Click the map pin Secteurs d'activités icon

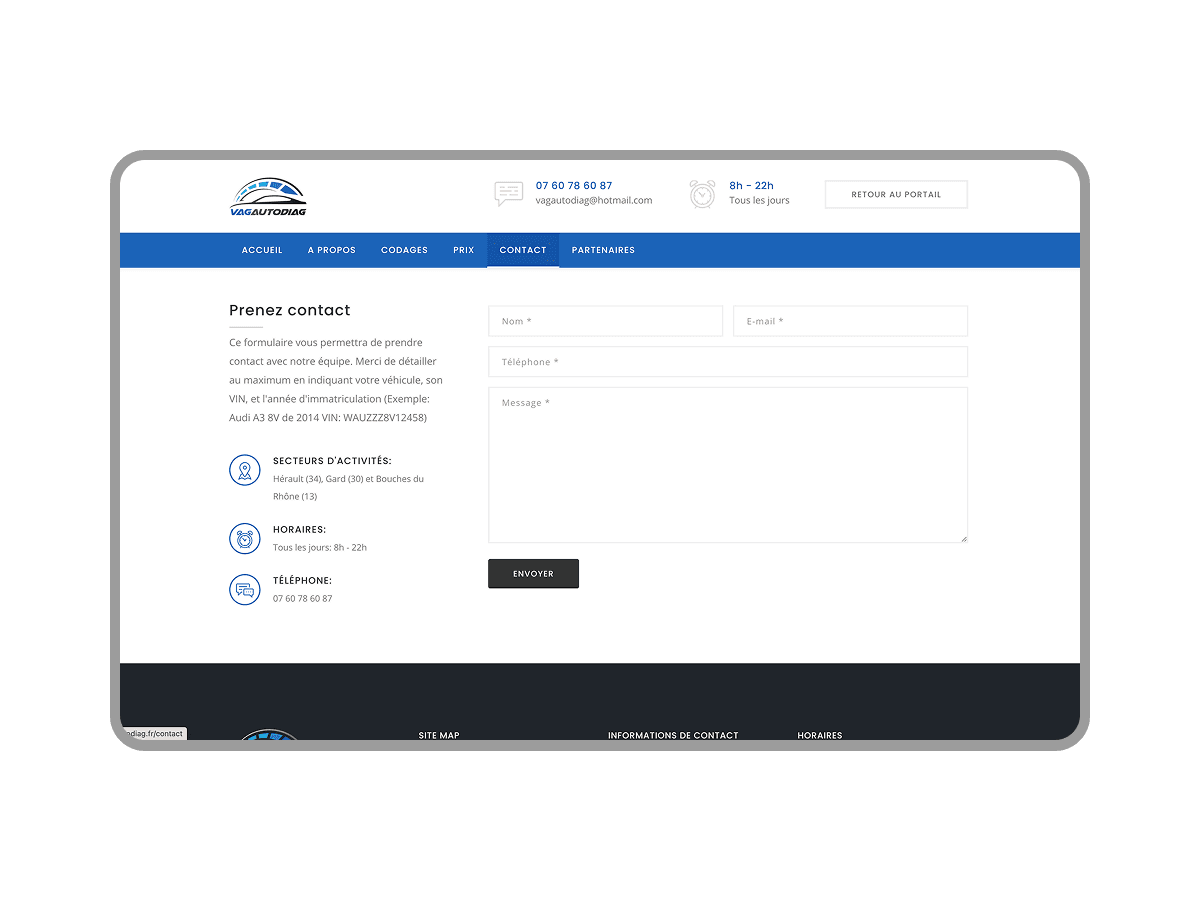point(244,470)
